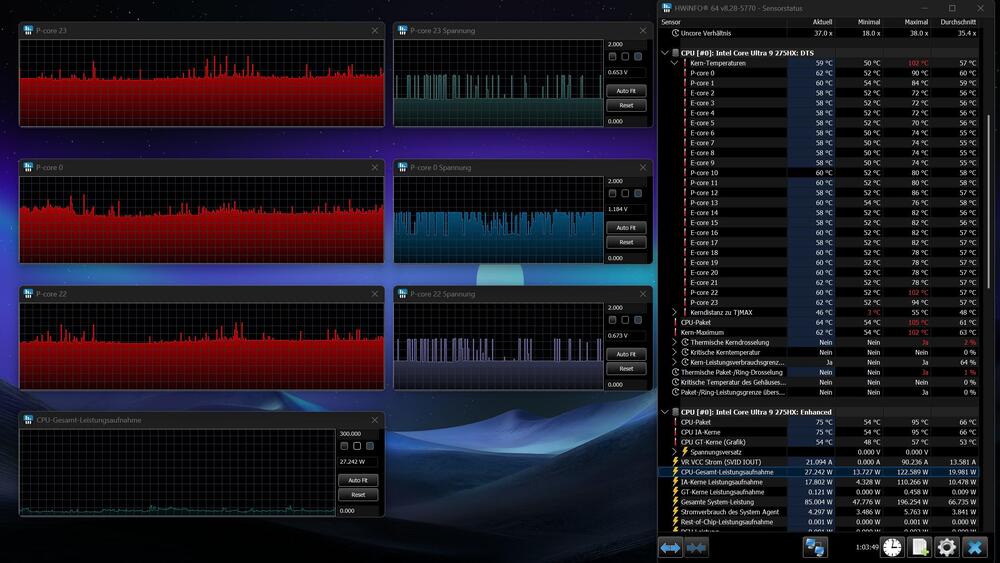Open sensor settings gear icon
The width and height of the screenshot is (1000, 563).
(946, 547)
